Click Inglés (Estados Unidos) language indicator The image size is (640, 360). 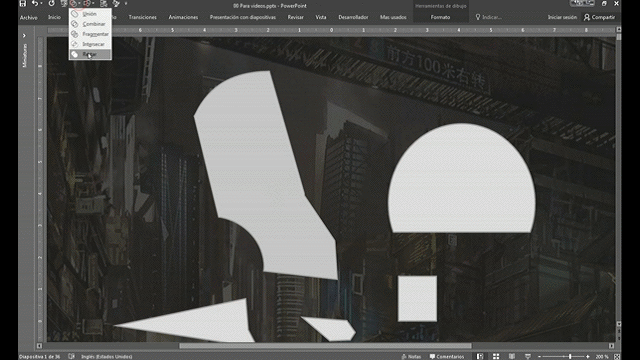(x=106, y=356)
